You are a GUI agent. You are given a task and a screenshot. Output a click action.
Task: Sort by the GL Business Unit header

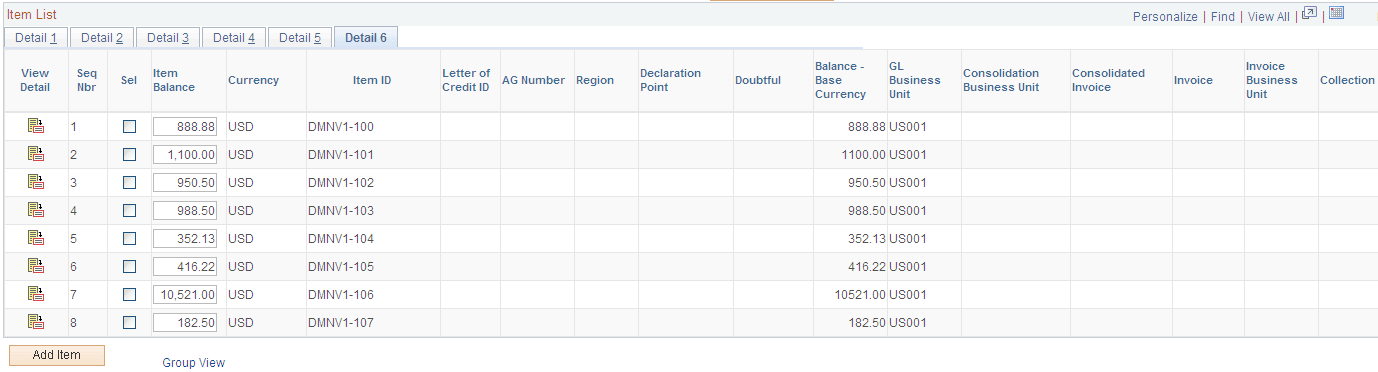pyautogui.click(x=915, y=80)
